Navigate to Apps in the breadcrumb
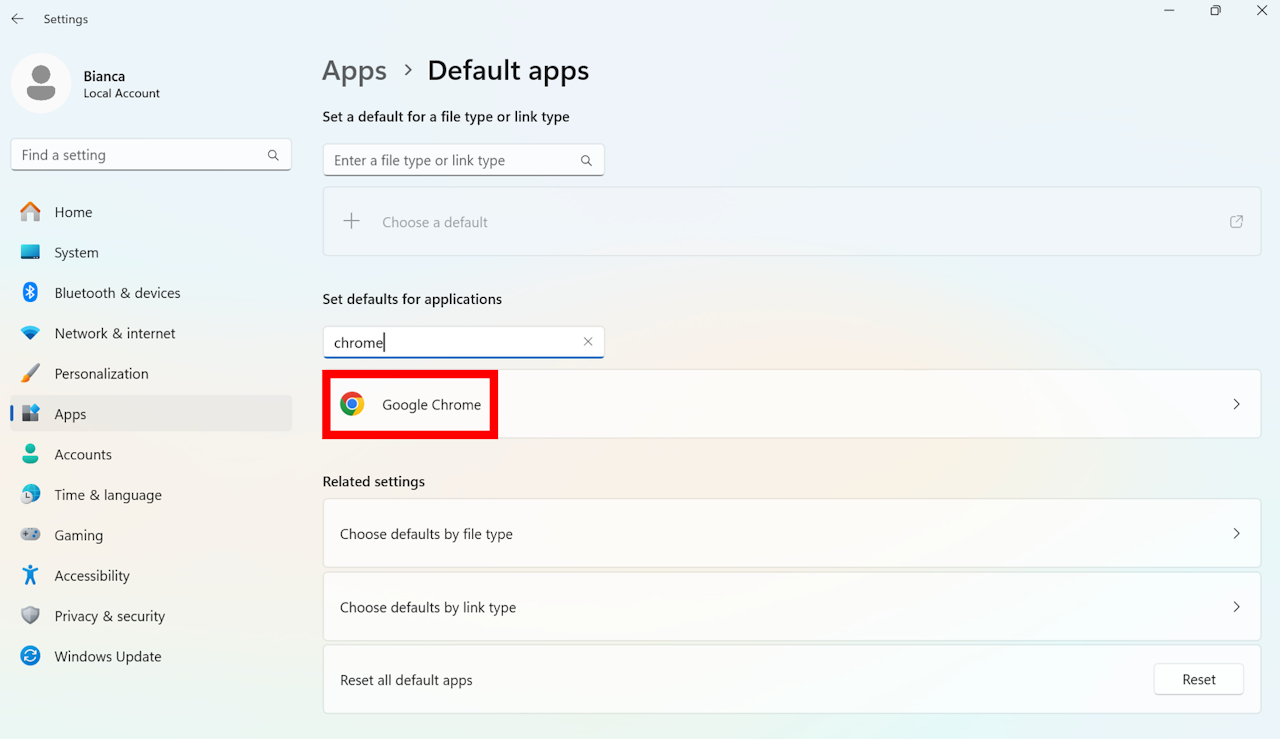Screen dimensions: 1280x739 354,71
